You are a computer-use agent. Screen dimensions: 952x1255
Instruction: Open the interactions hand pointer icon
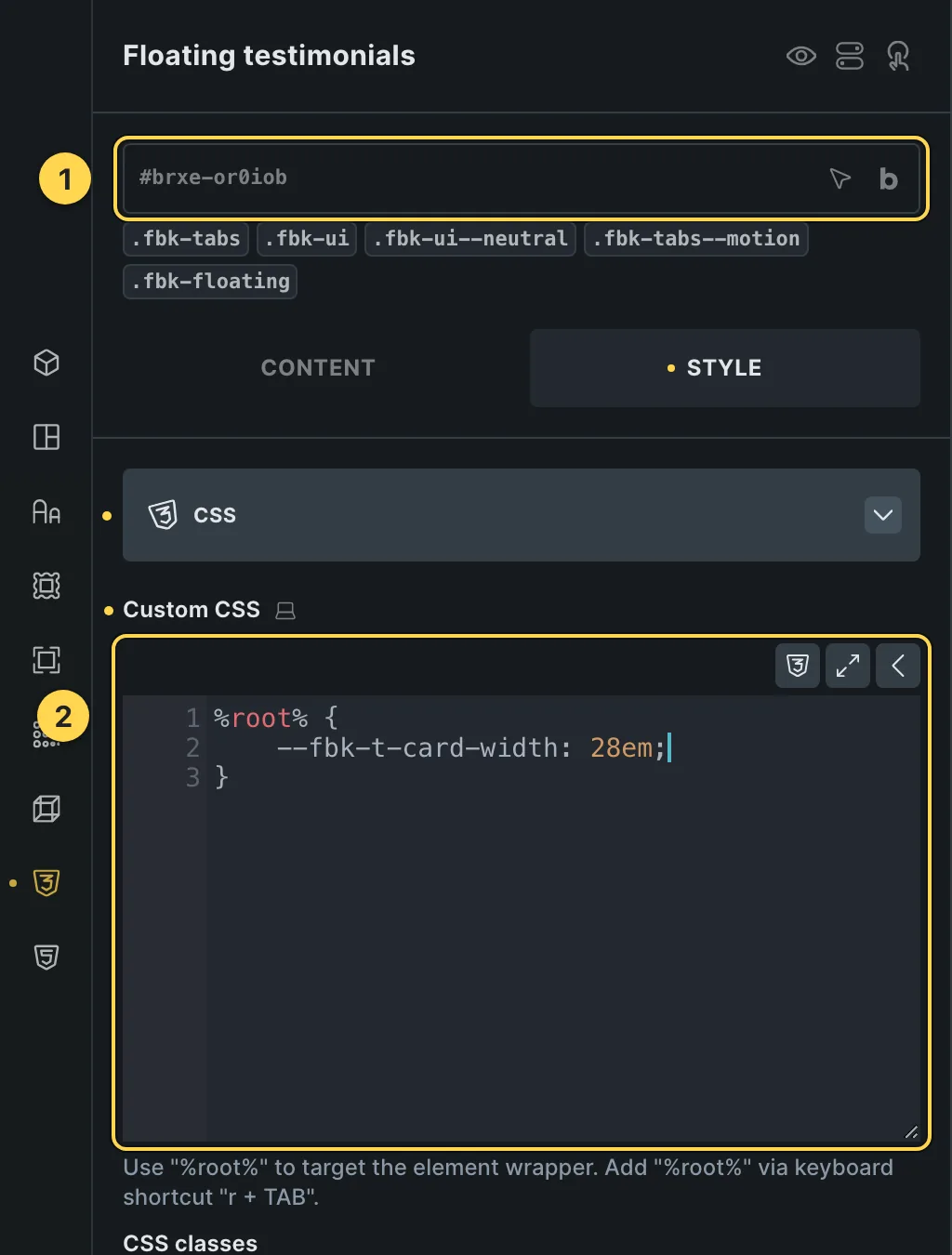(x=898, y=56)
